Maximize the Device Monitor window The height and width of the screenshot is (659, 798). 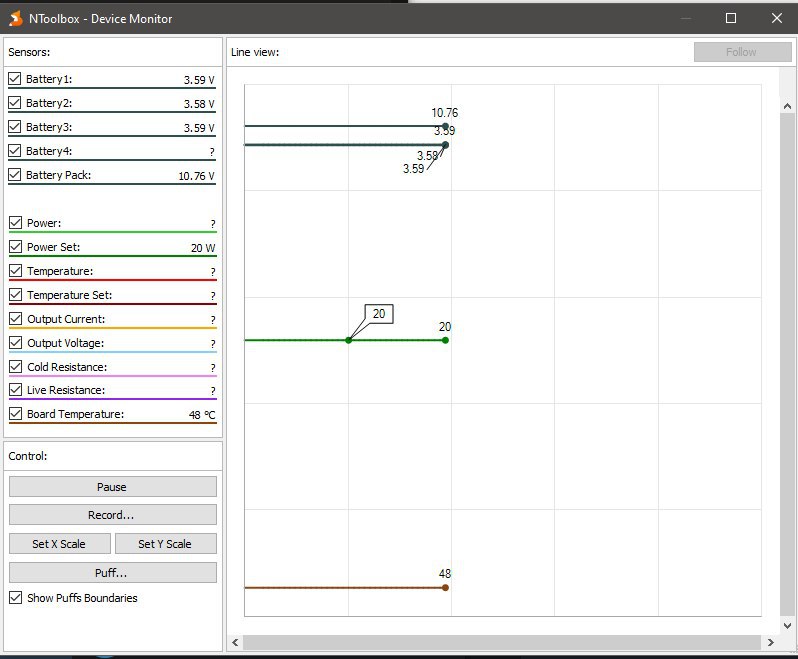click(x=731, y=18)
